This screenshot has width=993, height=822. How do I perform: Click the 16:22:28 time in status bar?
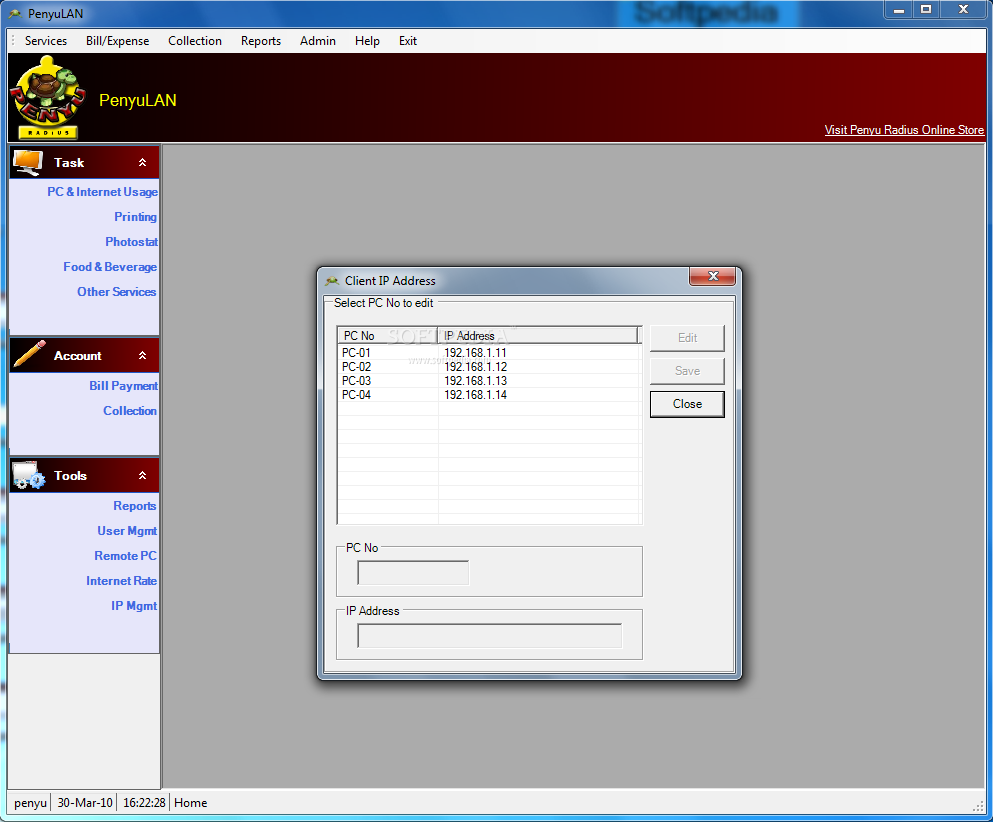(x=144, y=803)
